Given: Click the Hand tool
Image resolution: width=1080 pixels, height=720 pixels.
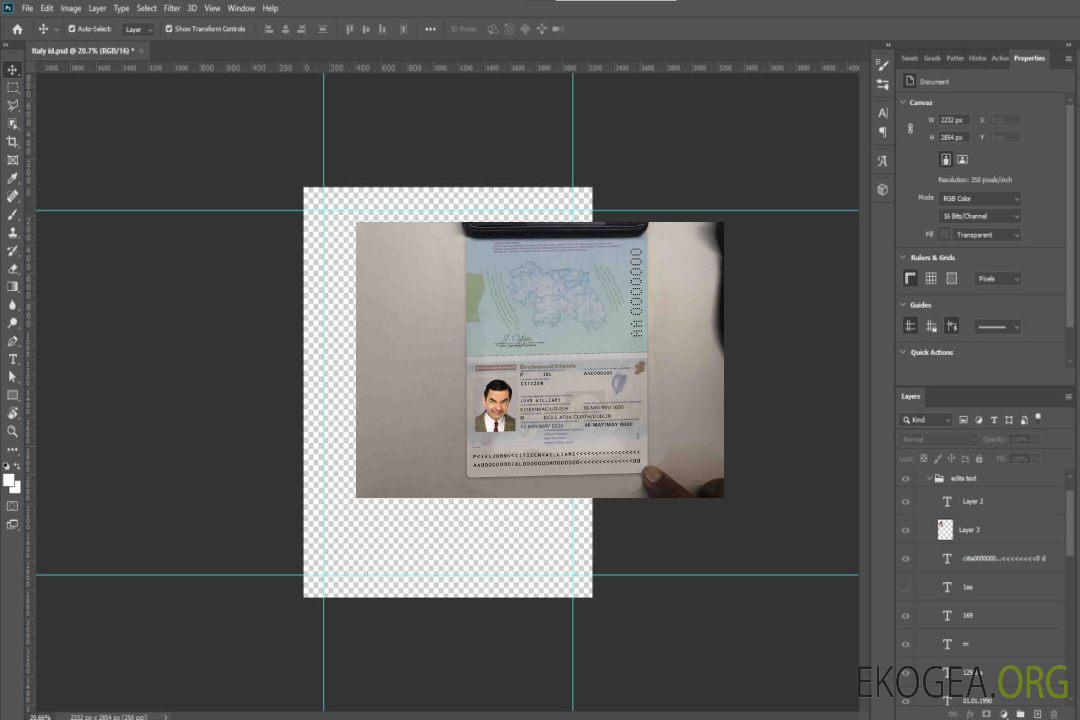Looking at the screenshot, I should pos(13,413).
